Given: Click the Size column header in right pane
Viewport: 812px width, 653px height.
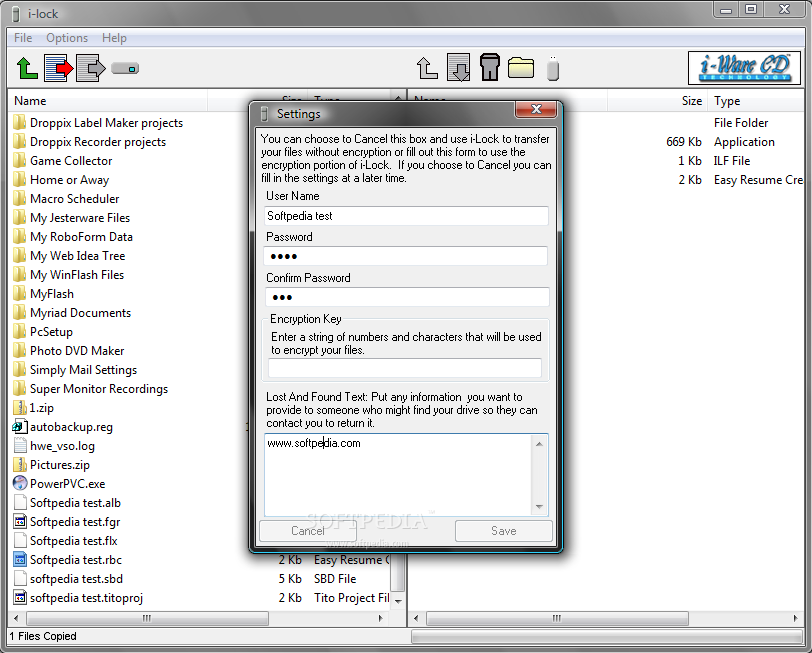Looking at the screenshot, I should [657, 101].
